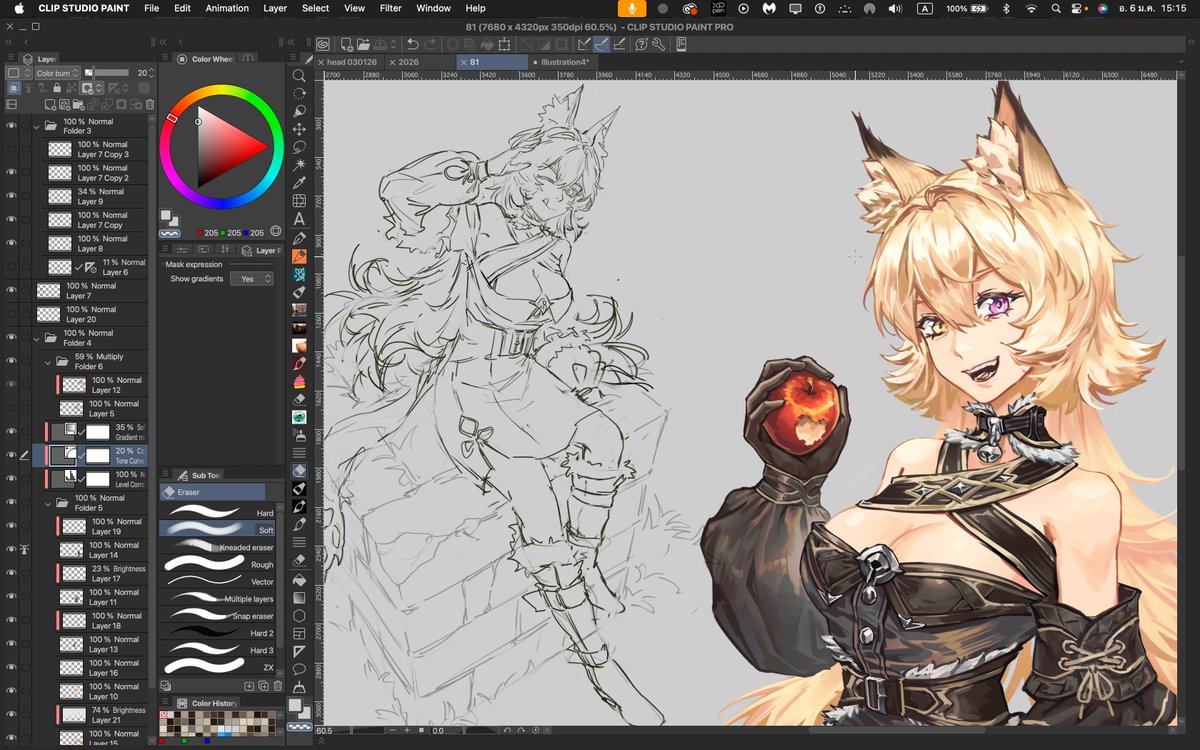The width and height of the screenshot is (1200, 750).
Task: Select the highlighted orange Pen tool
Action: click(299, 256)
